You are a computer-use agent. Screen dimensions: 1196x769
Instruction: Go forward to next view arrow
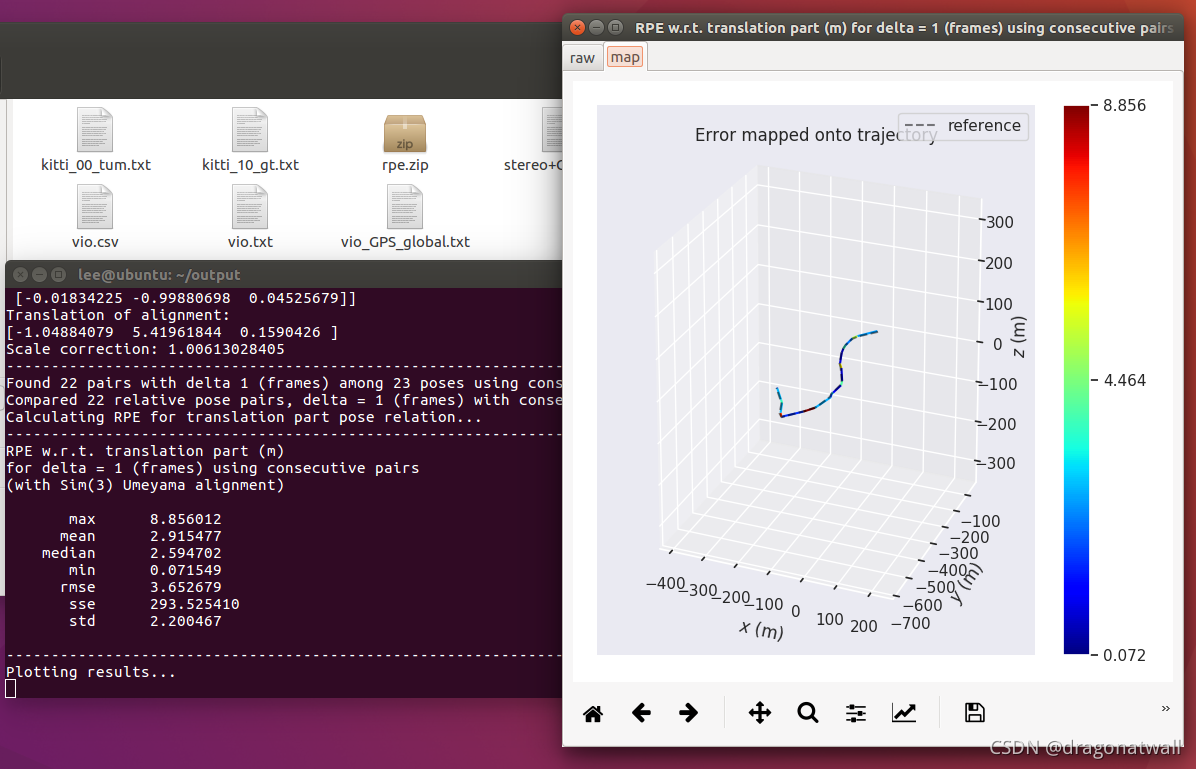click(688, 713)
